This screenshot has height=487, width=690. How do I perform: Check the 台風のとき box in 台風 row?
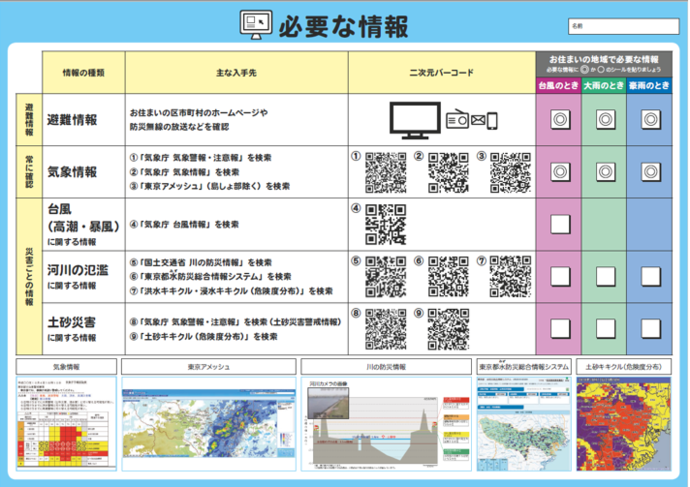click(561, 223)
